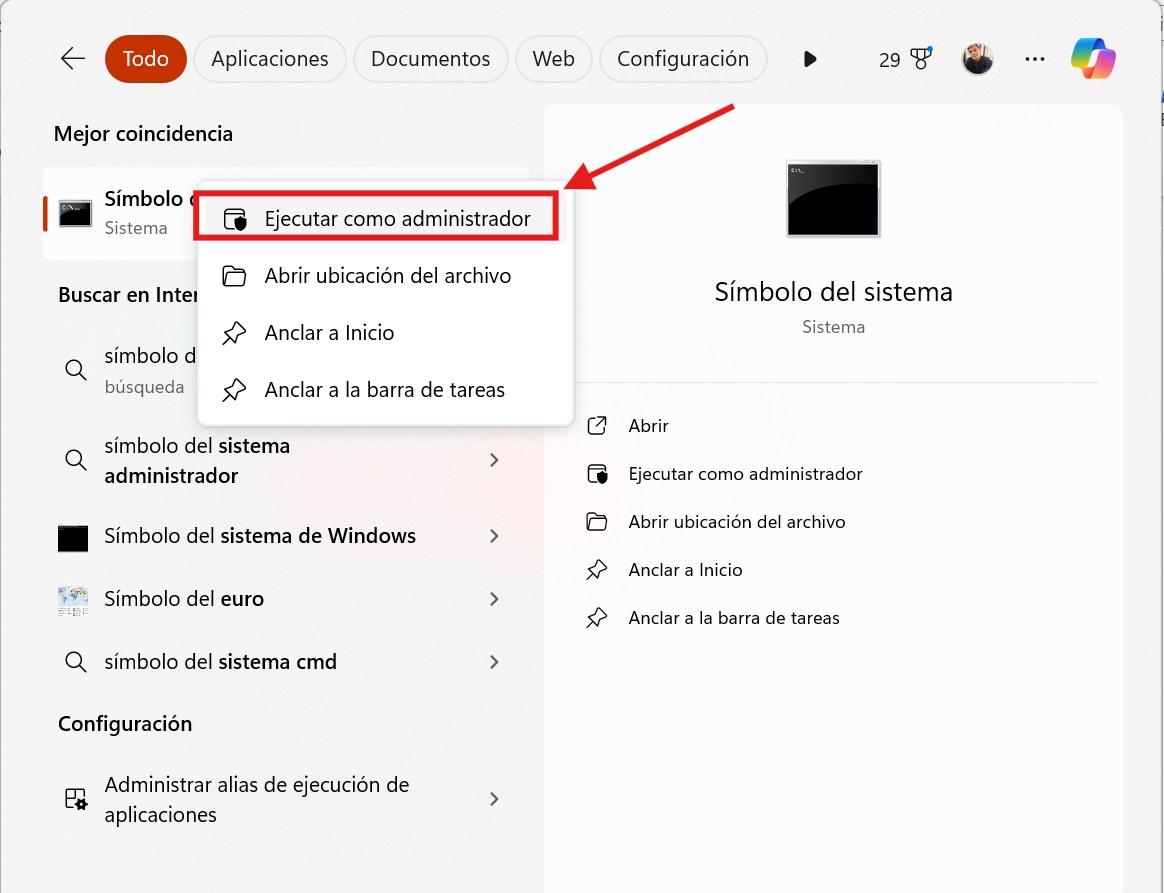This screenshot has height=893, width=1164.
Task: Click the Administrar alias settings icon
Action: point(73,799)
